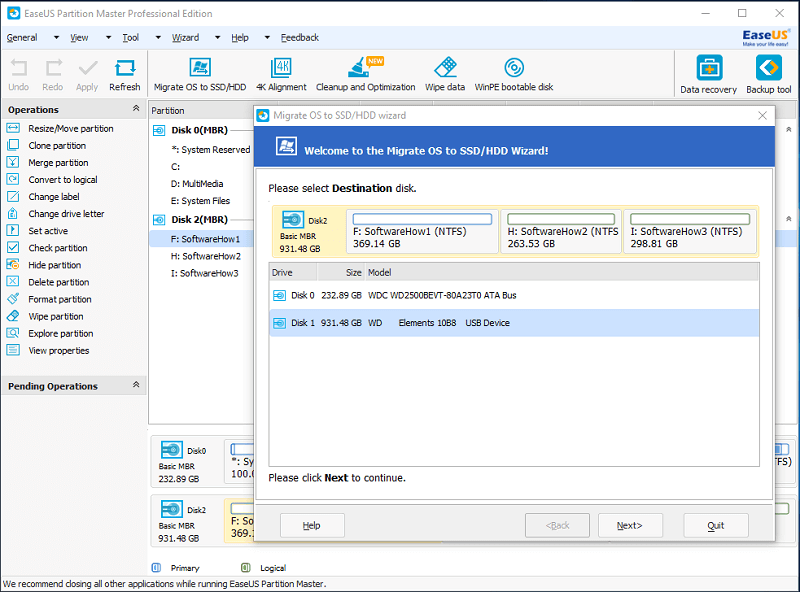
Task: Click the Undo toolbar icon
Action: pyautogui.click(x=19, y=75)
